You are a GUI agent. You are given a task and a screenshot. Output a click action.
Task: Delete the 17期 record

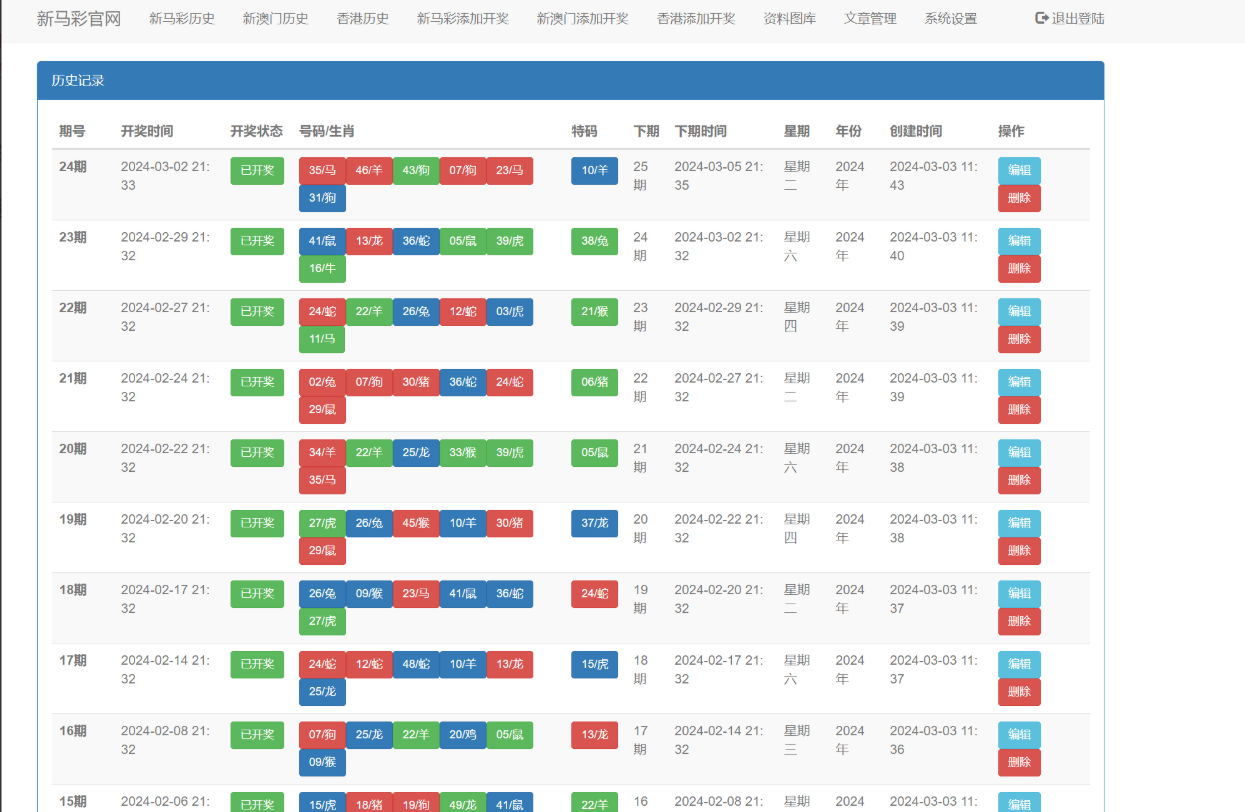tap(1019, 692)
